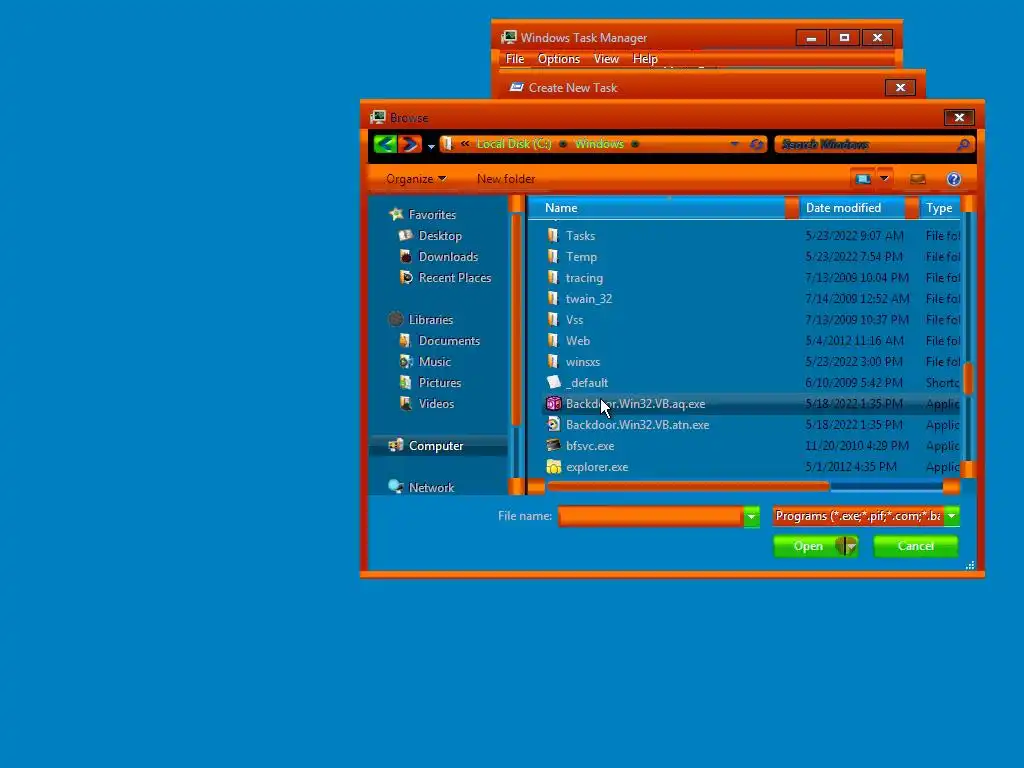Click the Open button
Screen dimensions: 1024x768
(x=808, y=546)
